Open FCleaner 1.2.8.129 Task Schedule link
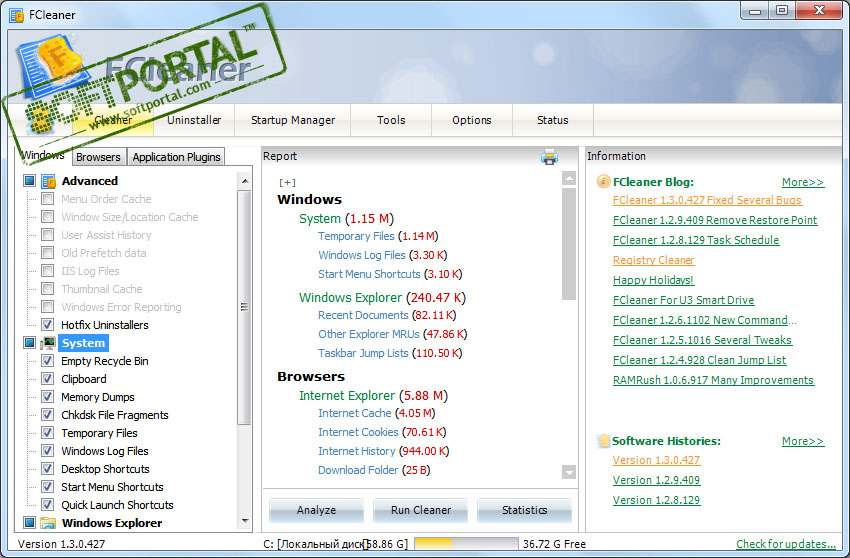 pos(696,240)
